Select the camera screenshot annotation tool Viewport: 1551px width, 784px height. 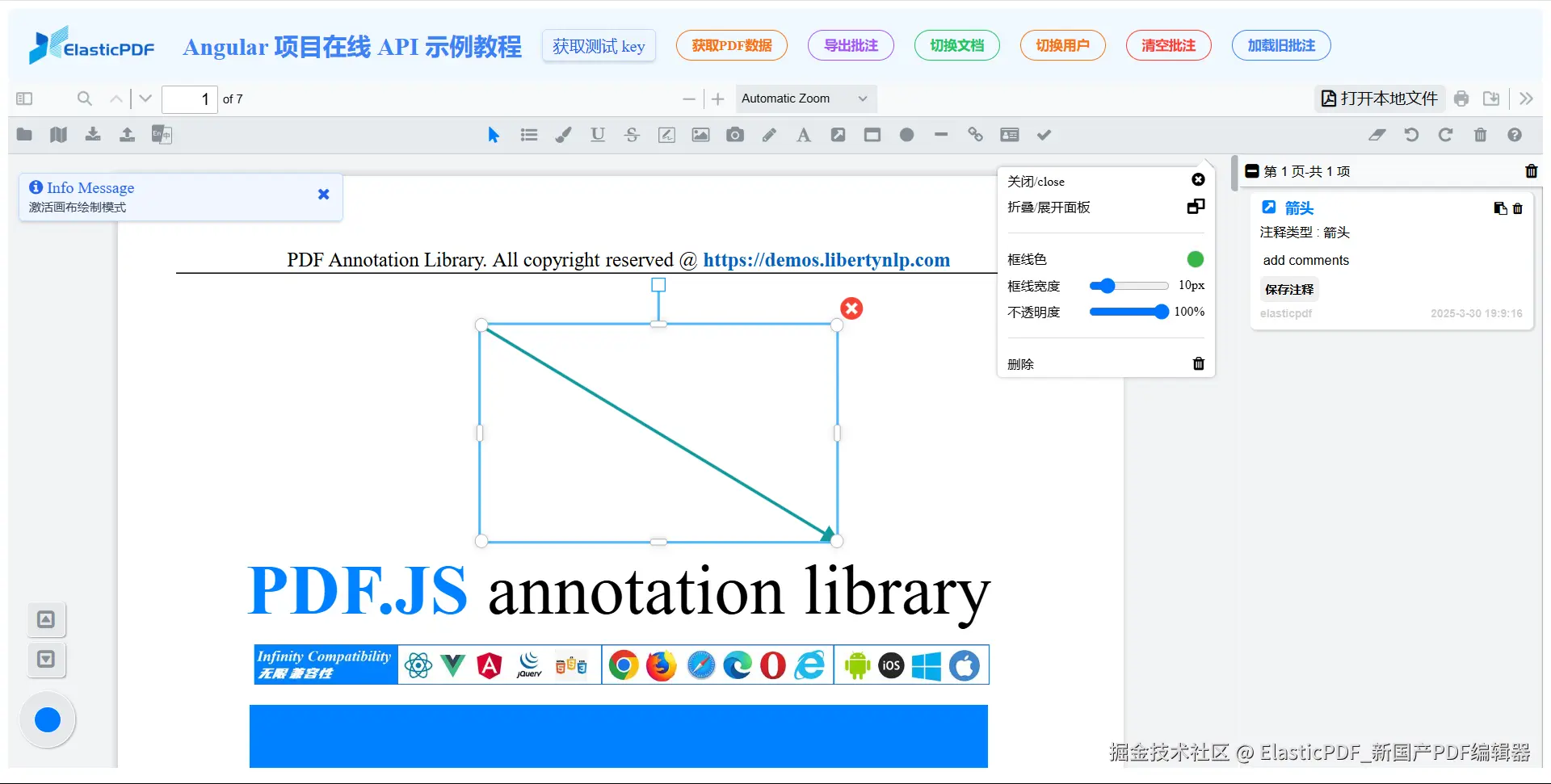pos(735,135)
